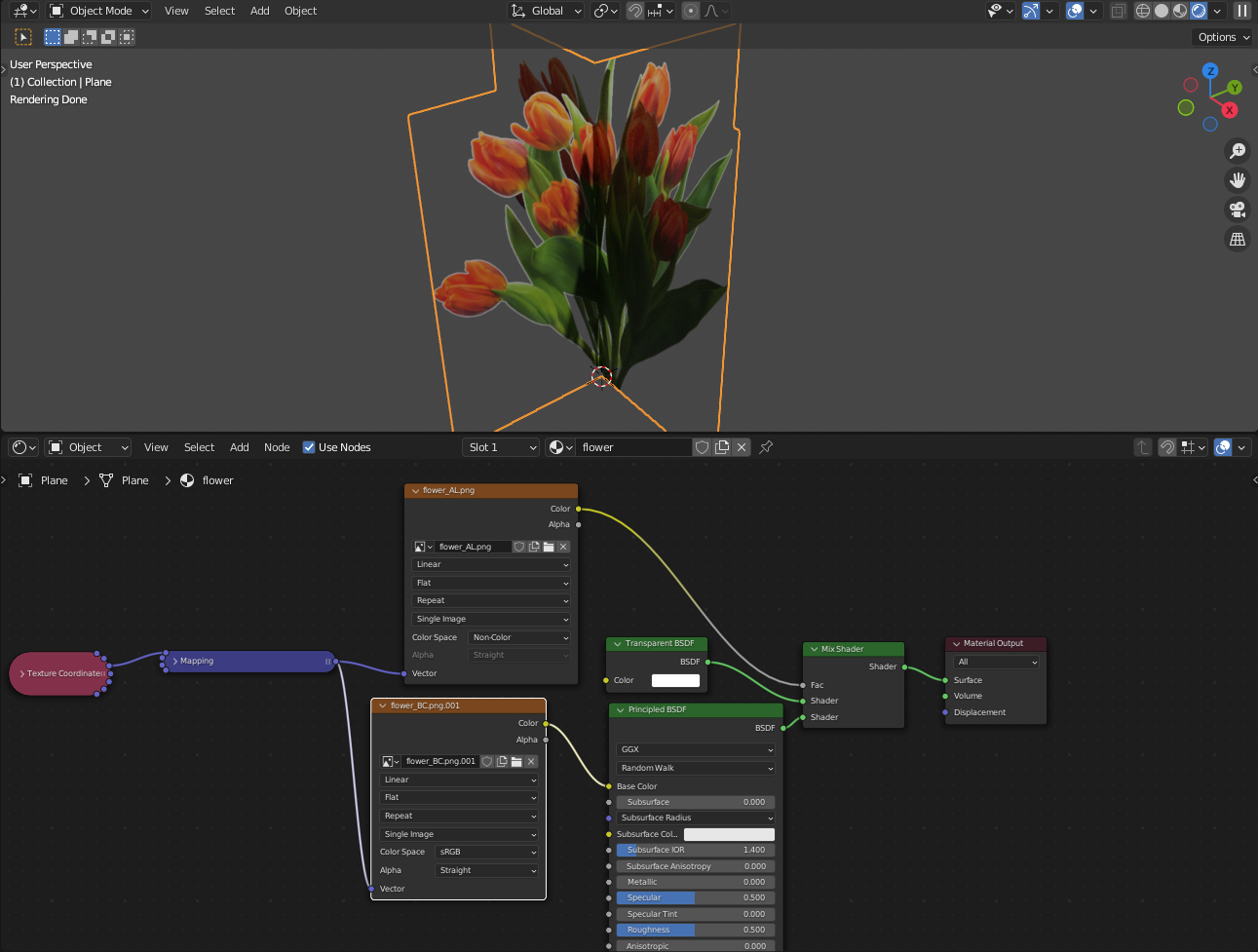The height and width of the screenshot is (952, 1258).
Task: Click the Plane object breadcrumb
Action: click(x=44, y=480)
